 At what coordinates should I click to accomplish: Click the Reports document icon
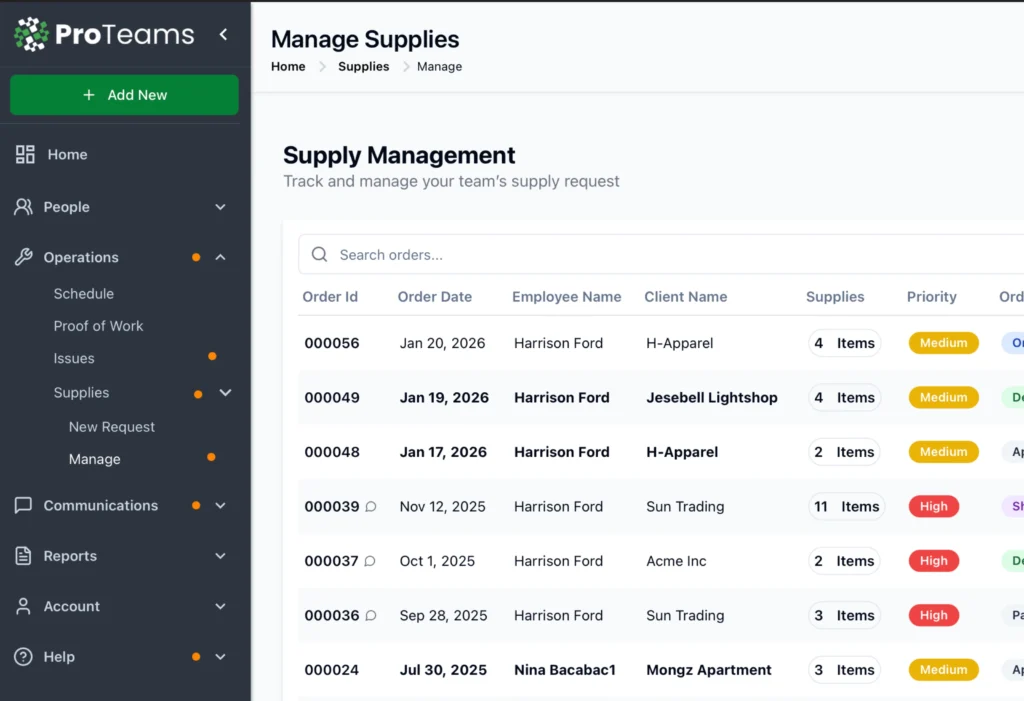click(23, 556)
